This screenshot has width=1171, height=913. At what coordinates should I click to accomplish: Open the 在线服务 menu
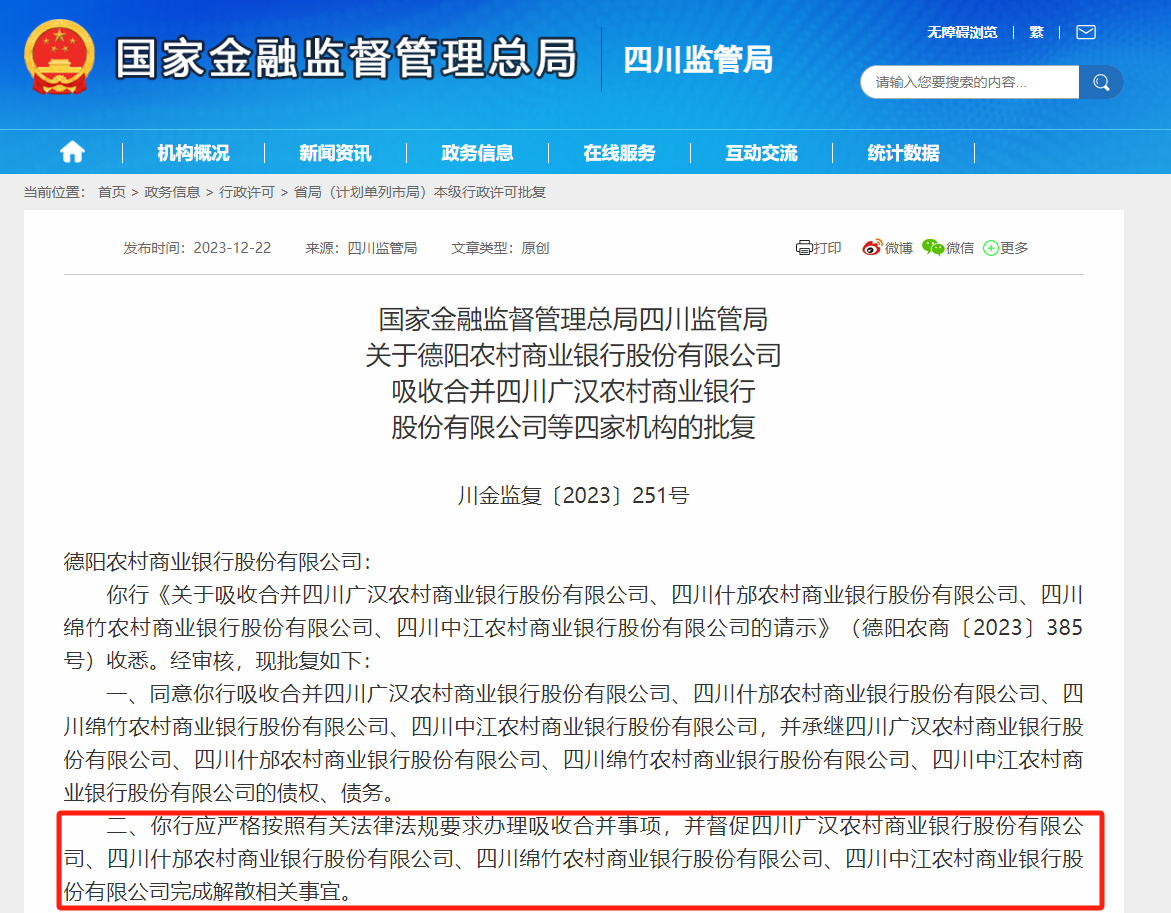pos(619,153)
